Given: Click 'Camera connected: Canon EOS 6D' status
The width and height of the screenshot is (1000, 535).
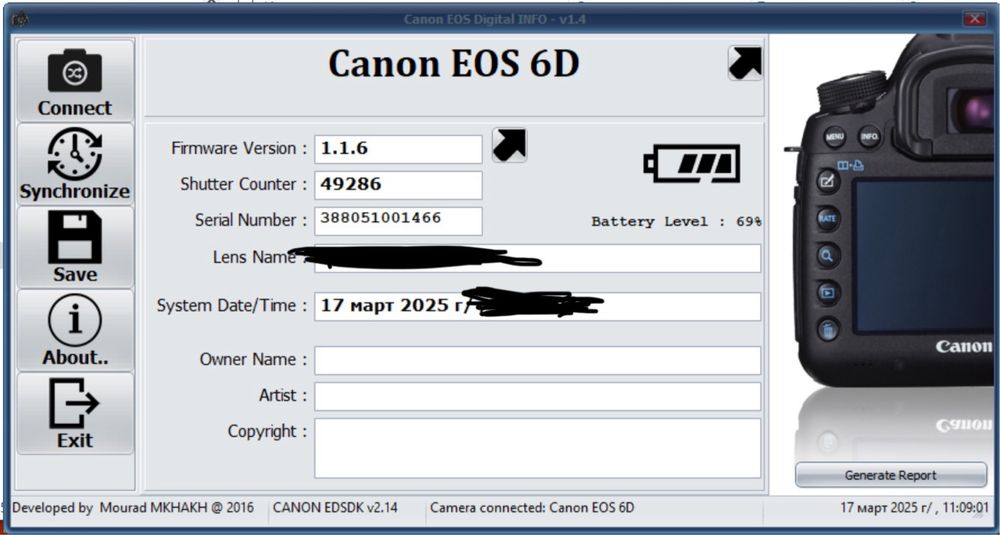Looking at the screenshot, I should tap(532, 508).
